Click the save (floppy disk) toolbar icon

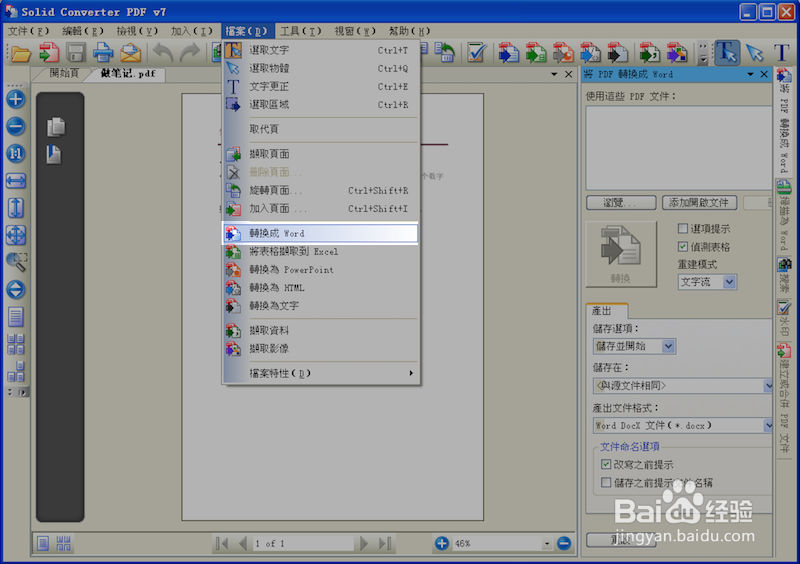(x=76, y=53)
